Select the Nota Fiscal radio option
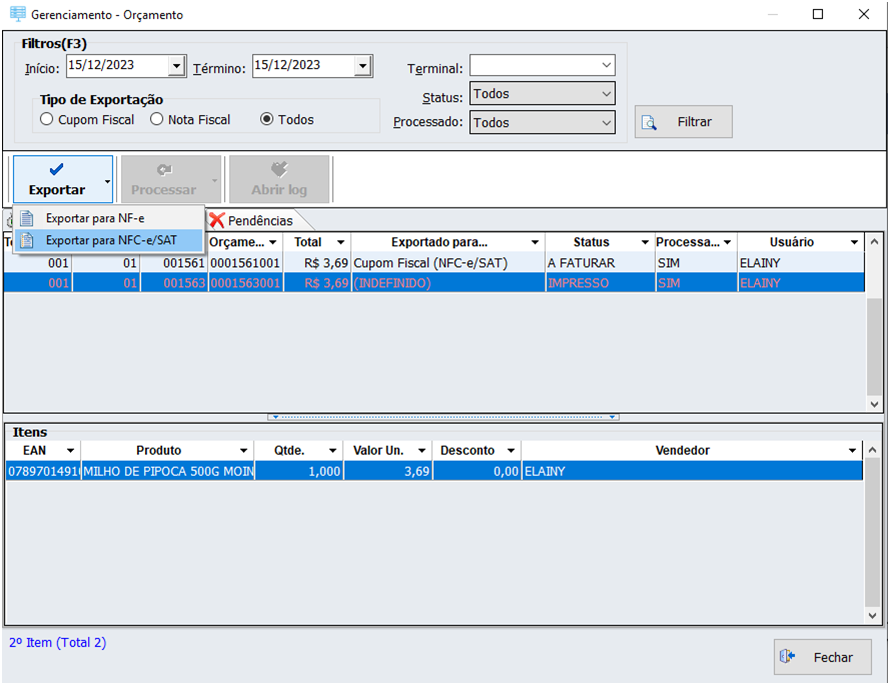This screenshot has width=890, height=685. (x=157, y=120)
